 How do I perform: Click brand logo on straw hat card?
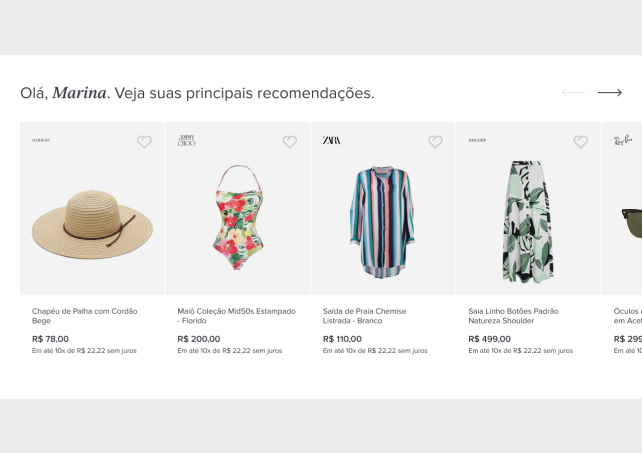click(x=40, y=141)
